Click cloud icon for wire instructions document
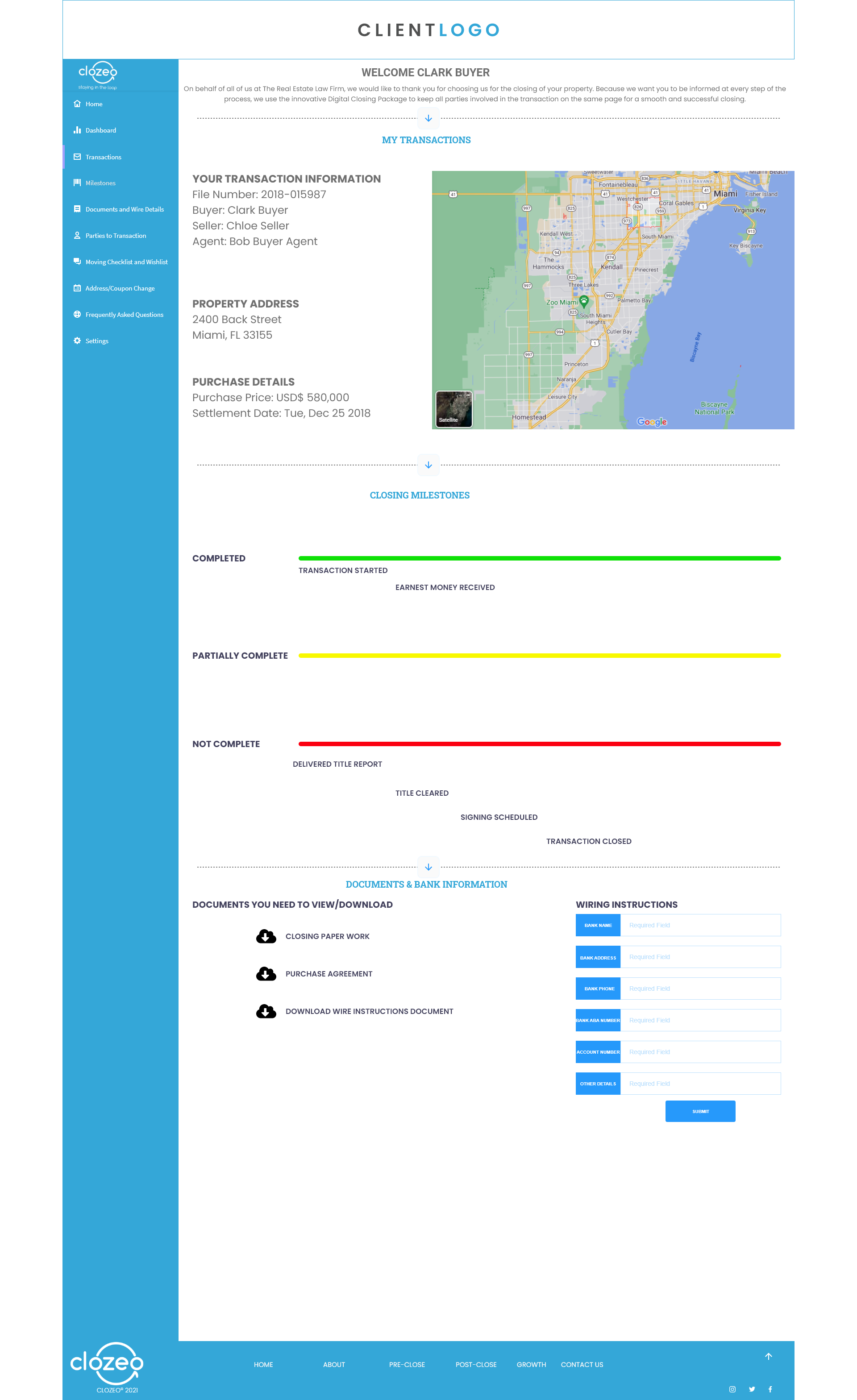857x1400 pixels. [x=266, y=1011]
